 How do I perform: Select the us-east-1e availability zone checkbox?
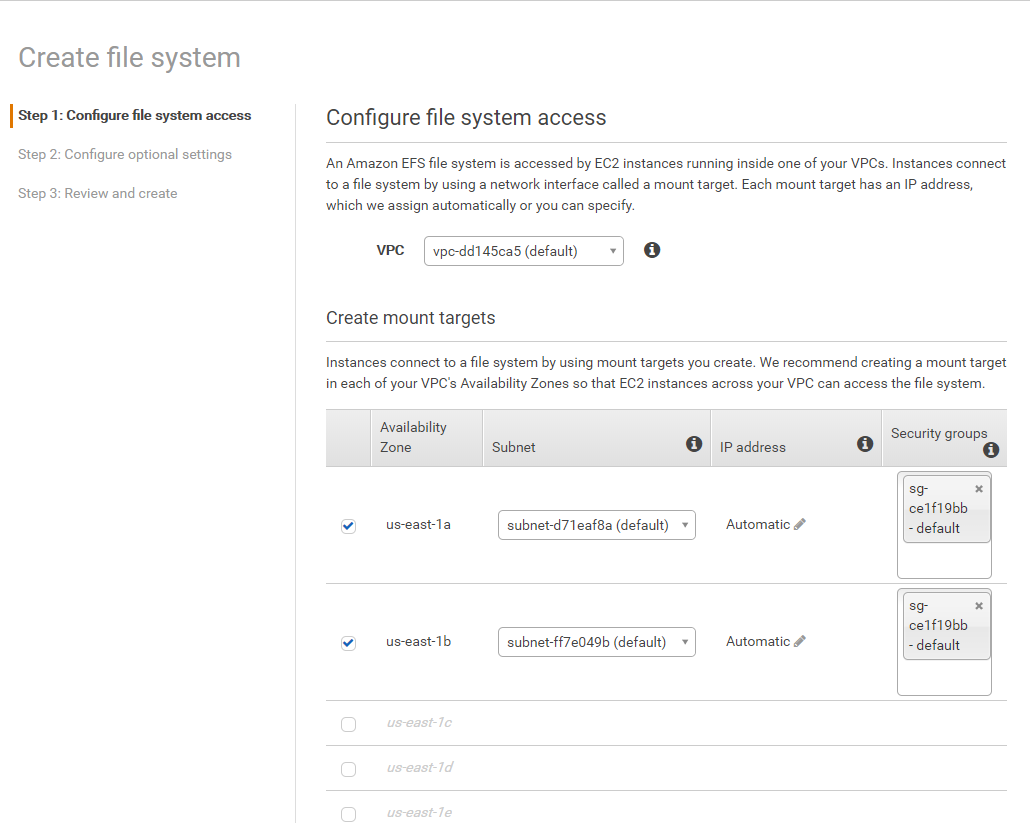point(348,814)
